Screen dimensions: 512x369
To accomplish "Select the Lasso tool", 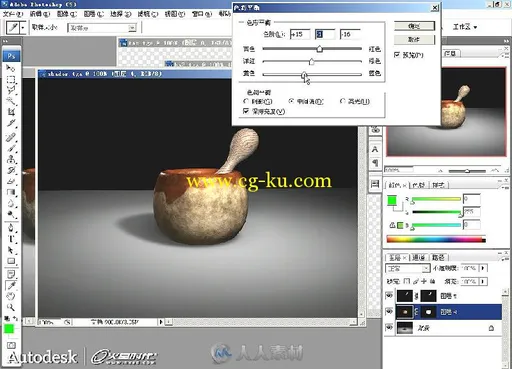I will tap(11, 90).
